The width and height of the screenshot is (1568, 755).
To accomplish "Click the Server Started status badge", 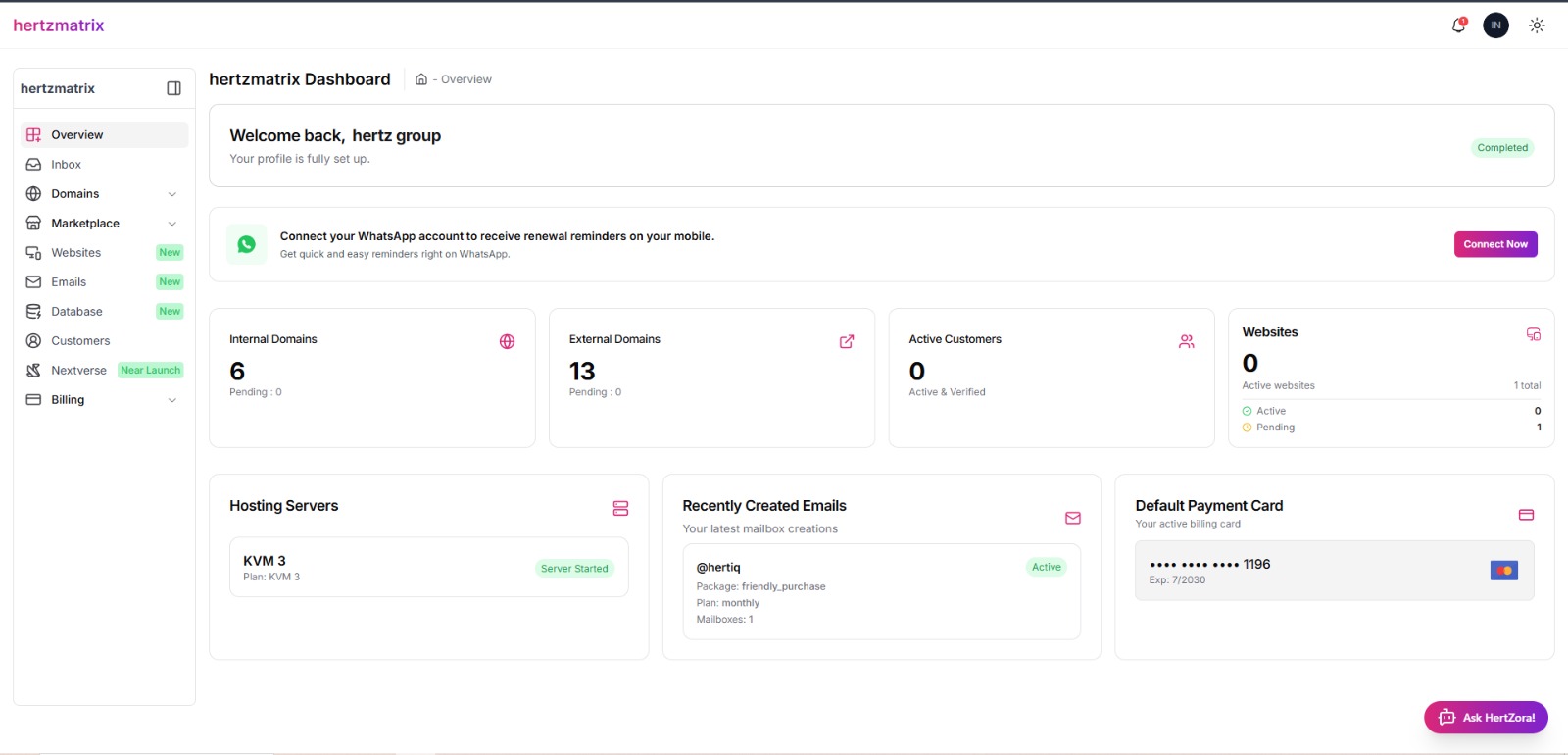I will 574,569.
